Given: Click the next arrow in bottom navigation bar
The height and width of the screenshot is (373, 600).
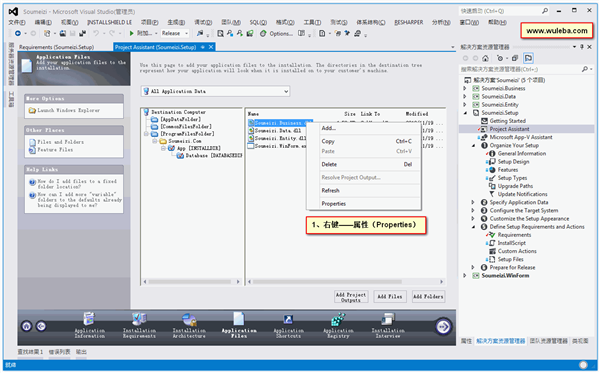Looking at the screenshot, I should point(443,326).
